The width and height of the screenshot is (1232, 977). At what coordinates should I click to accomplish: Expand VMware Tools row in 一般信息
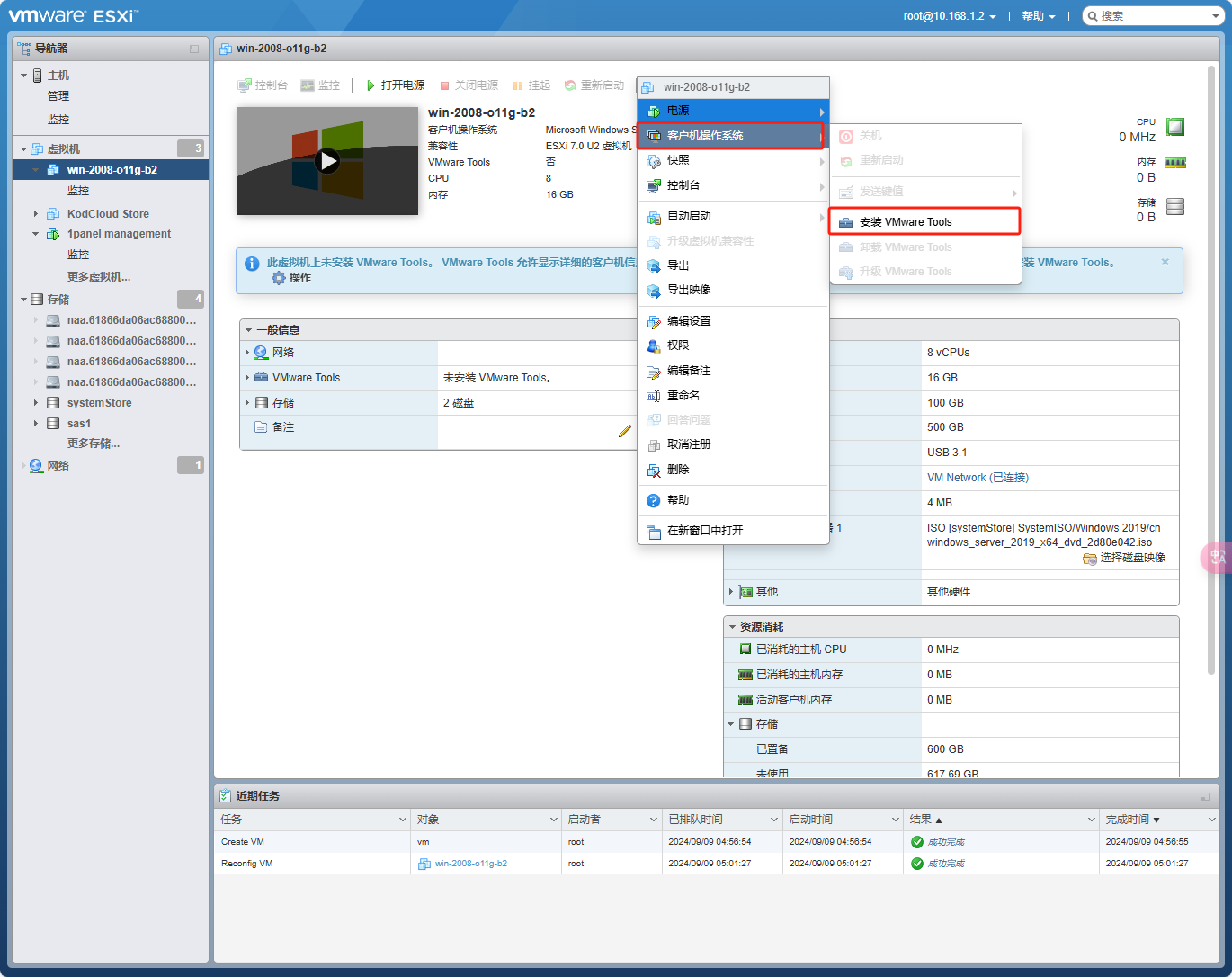tap(247, 378)
